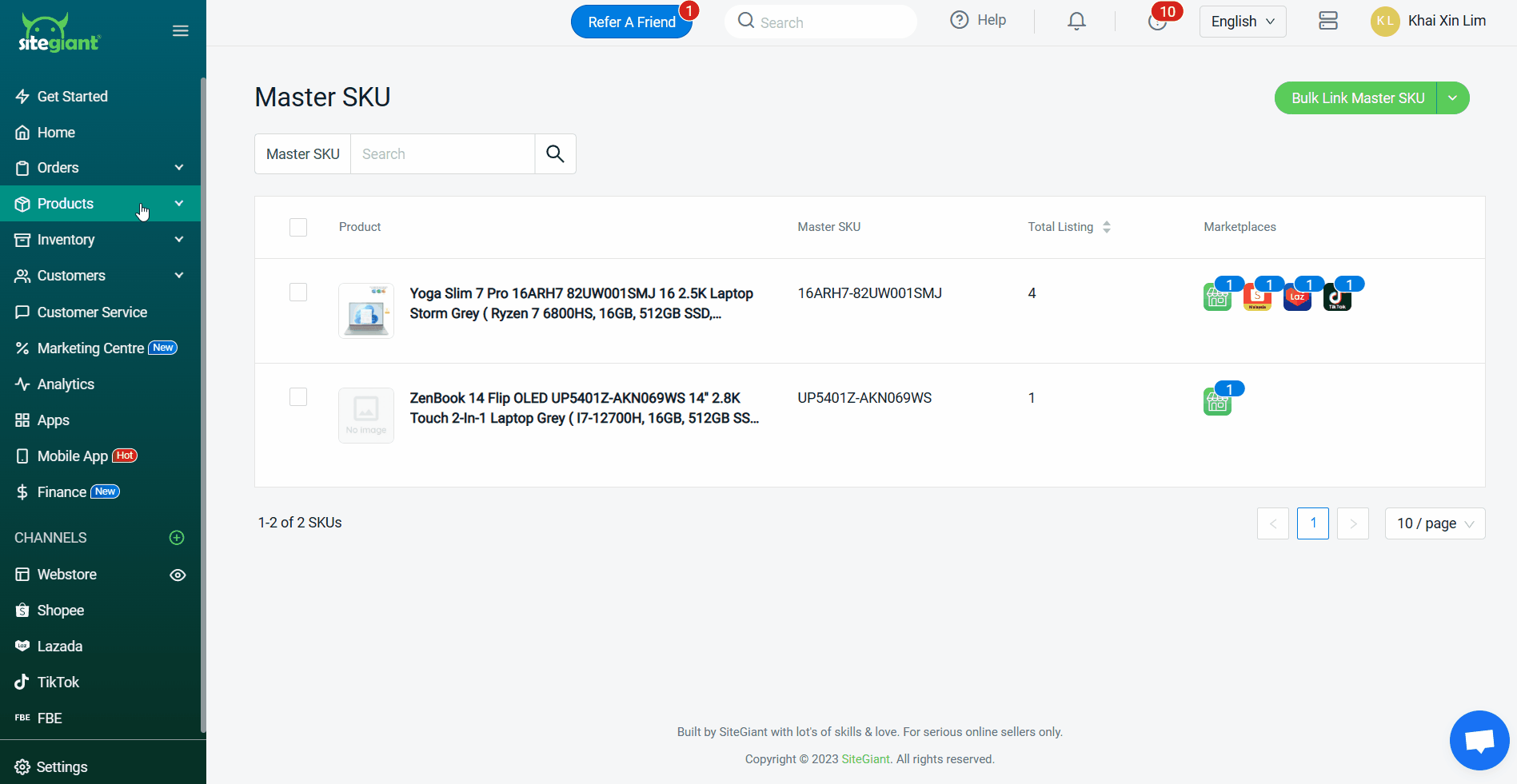Toggle Webstore visibility eye icon
Image resolution: width=1517 pixels, height=784 pixels.
(178, 575)
